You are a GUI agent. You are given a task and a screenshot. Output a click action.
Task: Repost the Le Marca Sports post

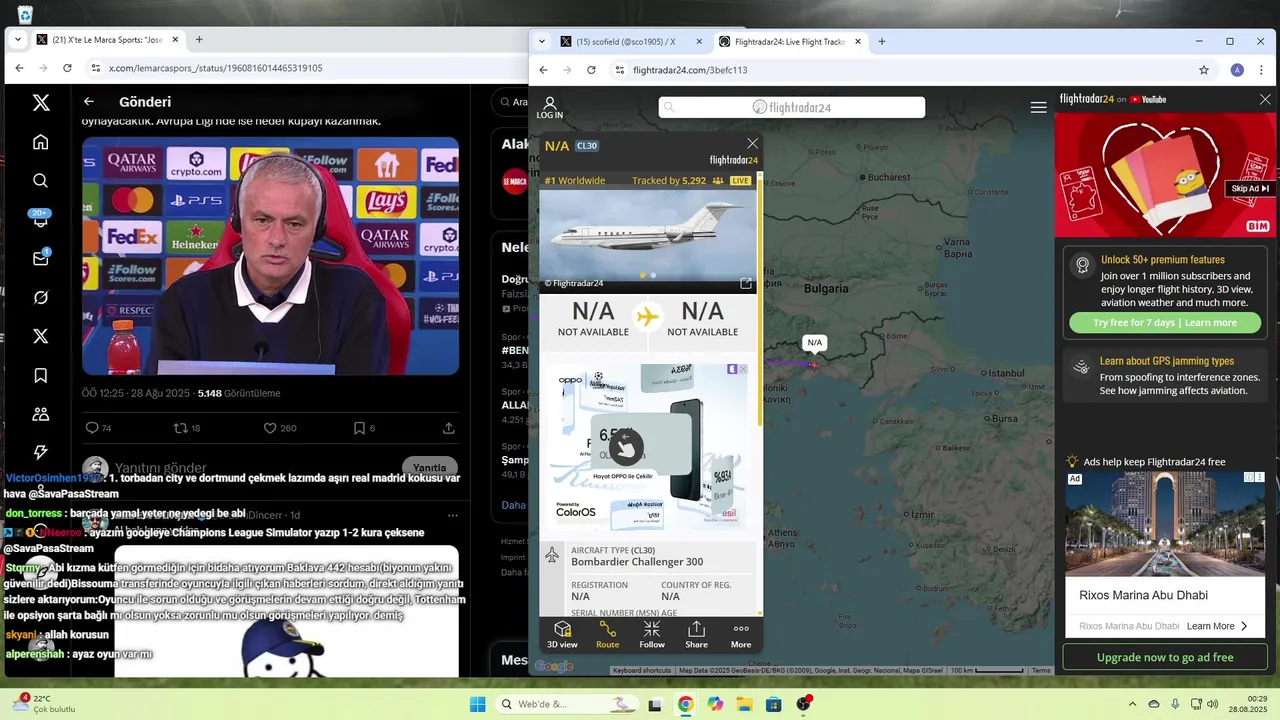click(x=187, y=428)
